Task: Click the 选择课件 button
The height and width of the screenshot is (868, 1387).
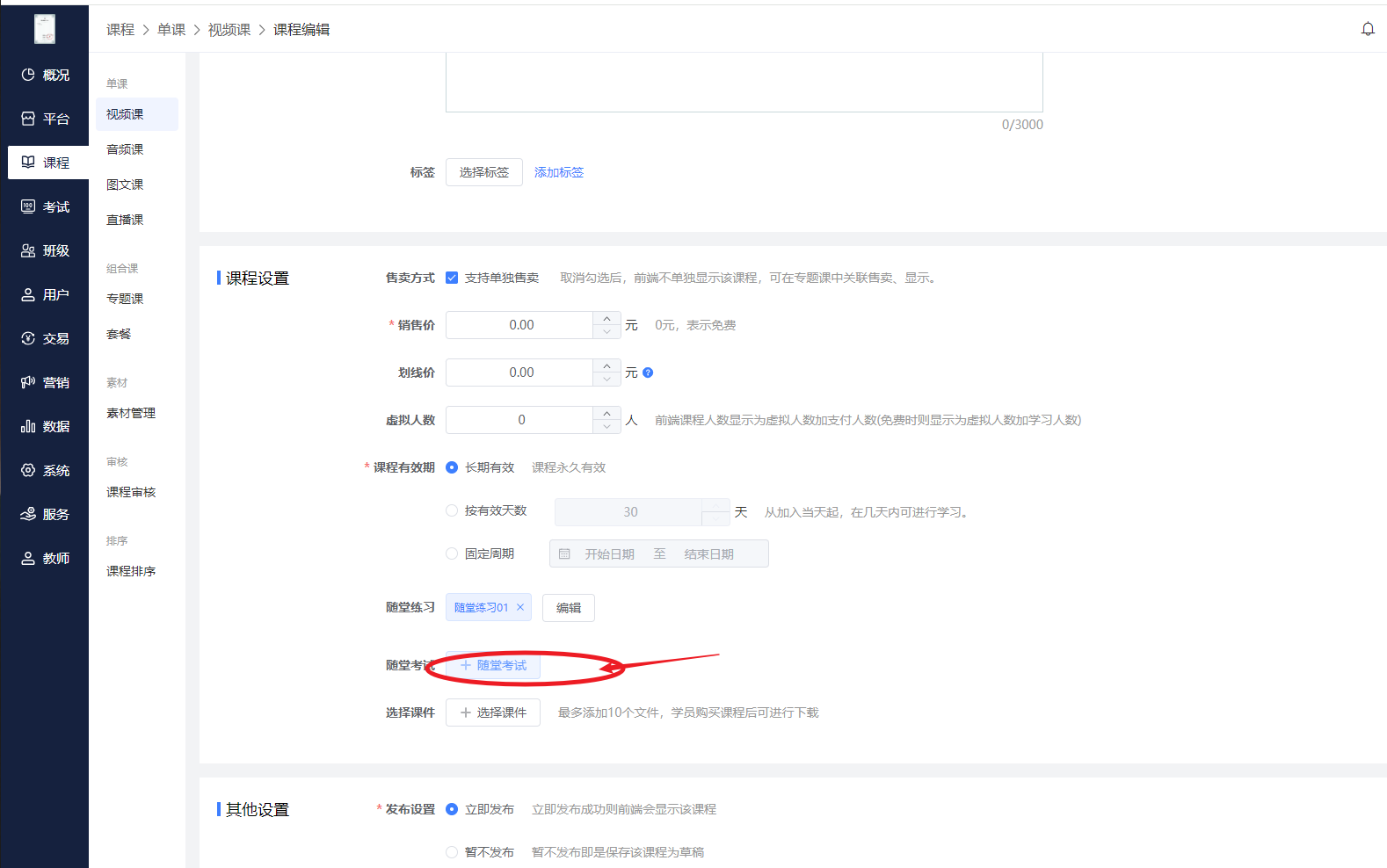Action: [492, 712]
